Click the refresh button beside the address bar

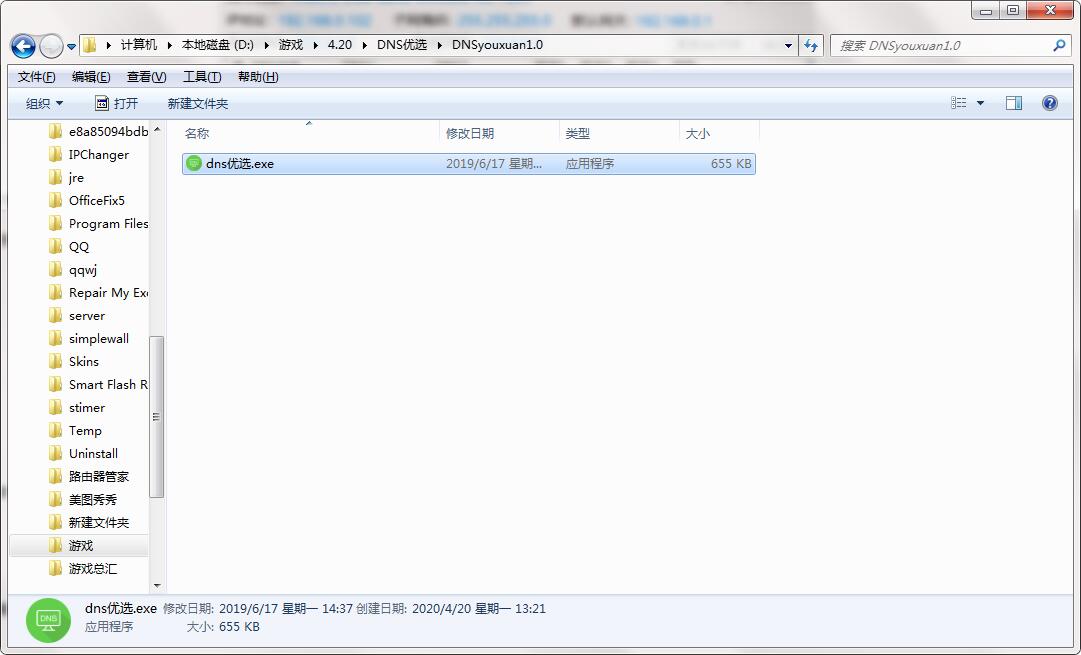click(x=811, y=46)
